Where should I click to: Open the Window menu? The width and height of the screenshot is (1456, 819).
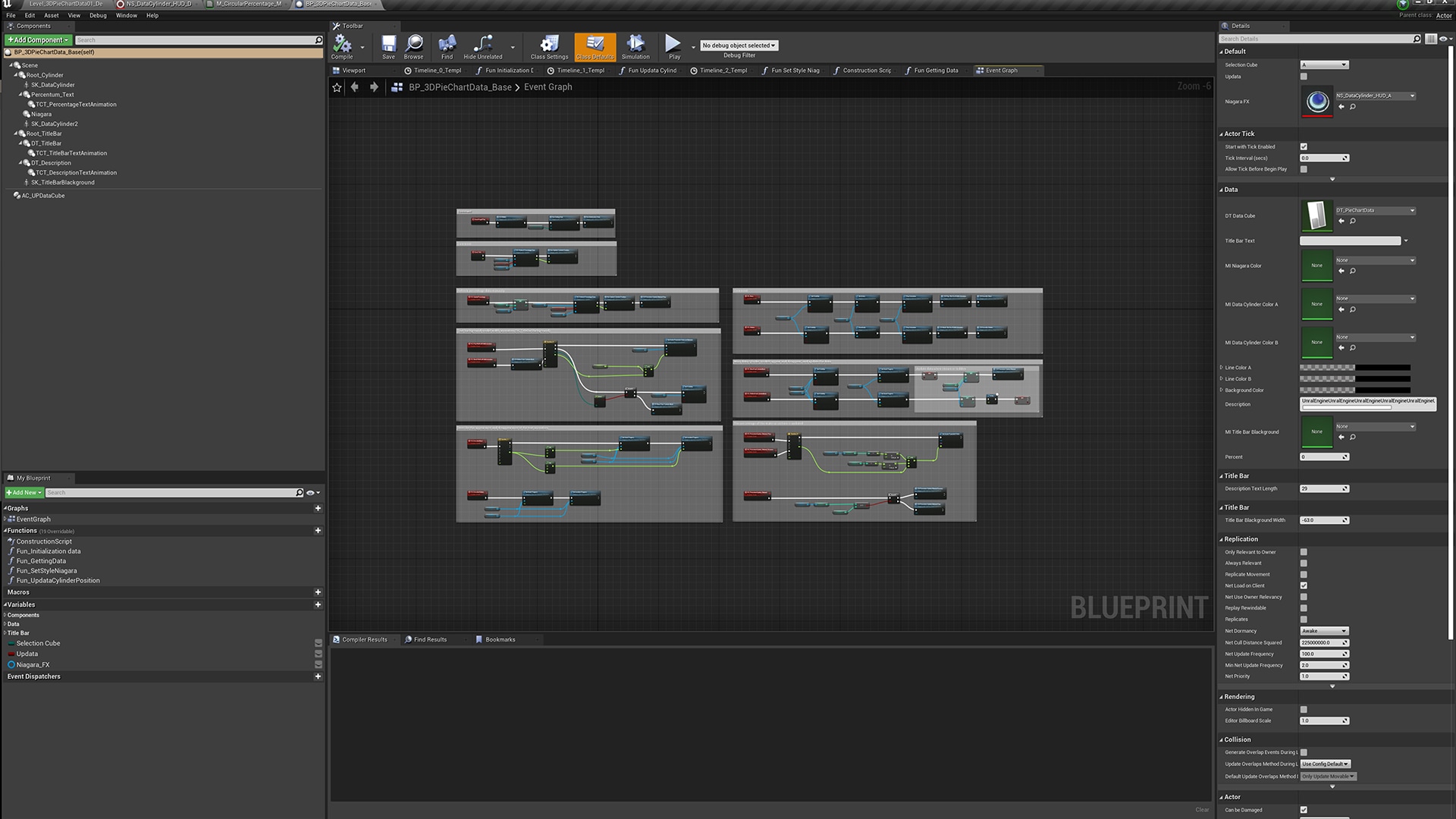point(126,15)
